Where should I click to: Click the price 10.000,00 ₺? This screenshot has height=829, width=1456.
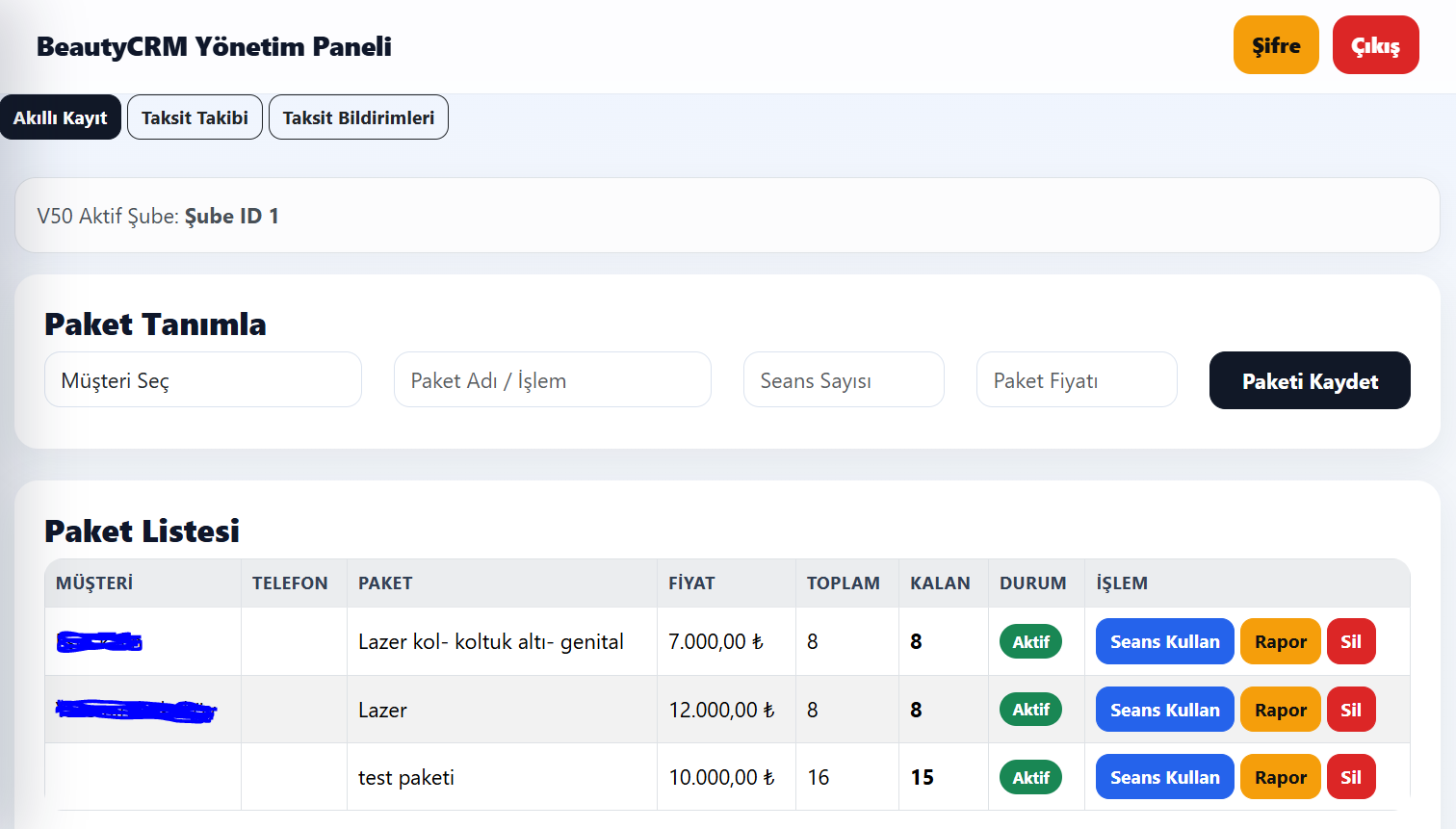click(x=722, y=777)
